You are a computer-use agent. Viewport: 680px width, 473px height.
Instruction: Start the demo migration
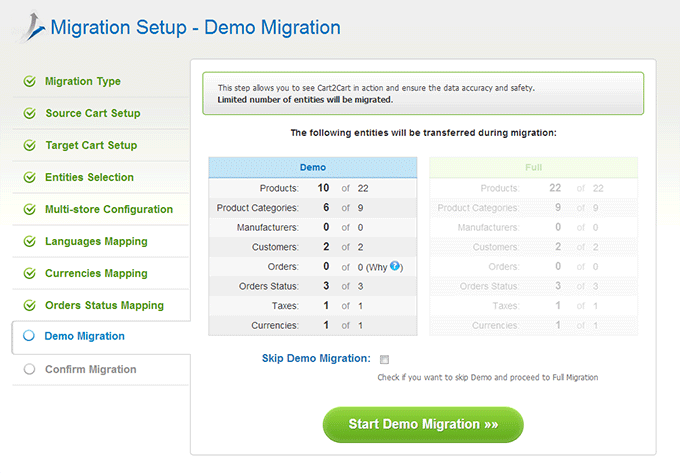click(423, 424)
